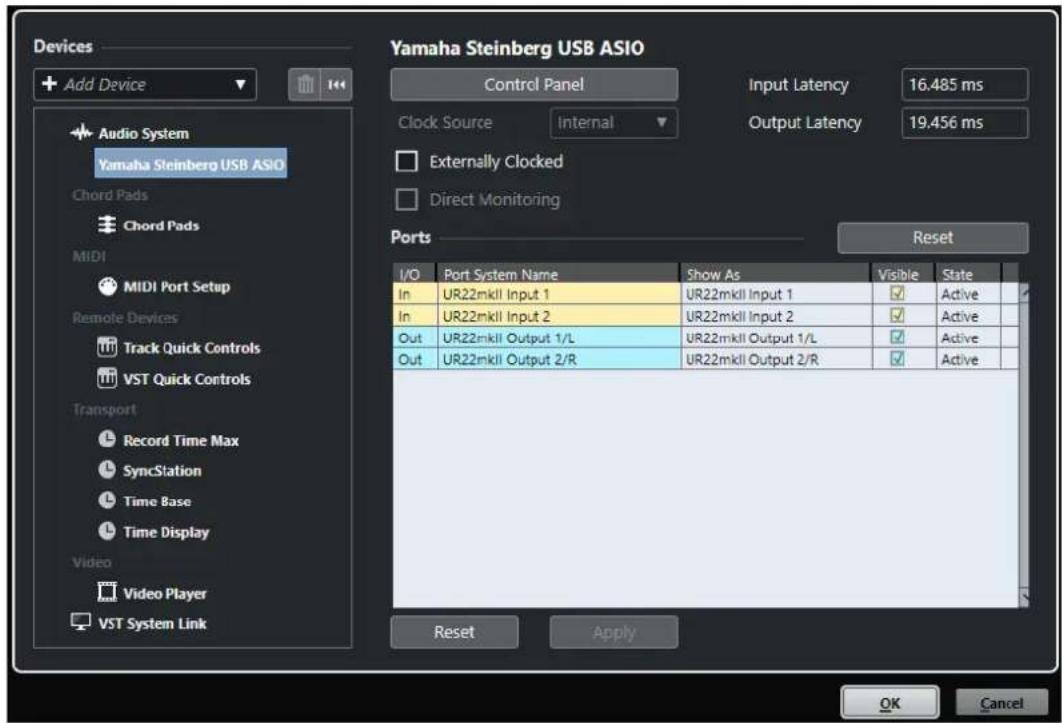The height and width of the screenshot is (723, 1062).
Task: Click Port System Name UR22mkII Output 1/L
Action: click(x=558, y=337)
